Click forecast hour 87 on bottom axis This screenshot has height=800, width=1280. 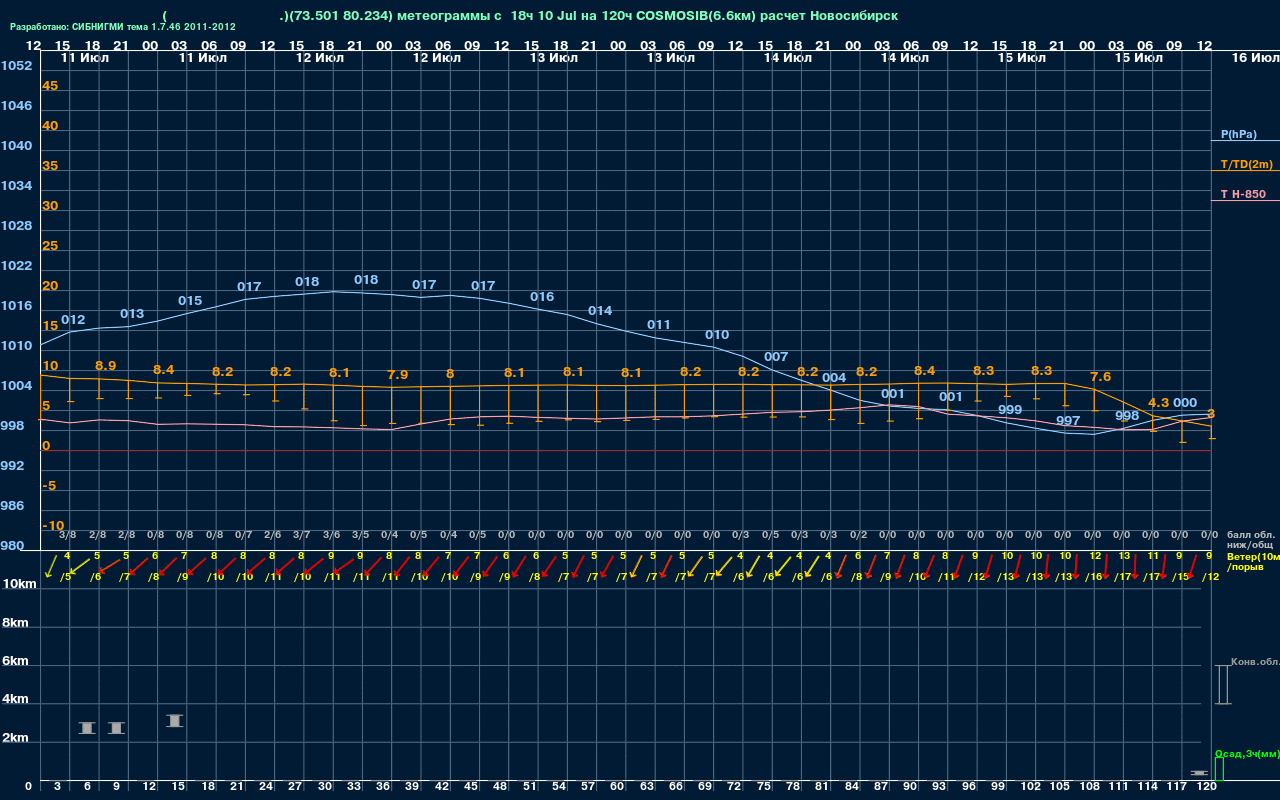pyautogui.click(x=881, y=787)
